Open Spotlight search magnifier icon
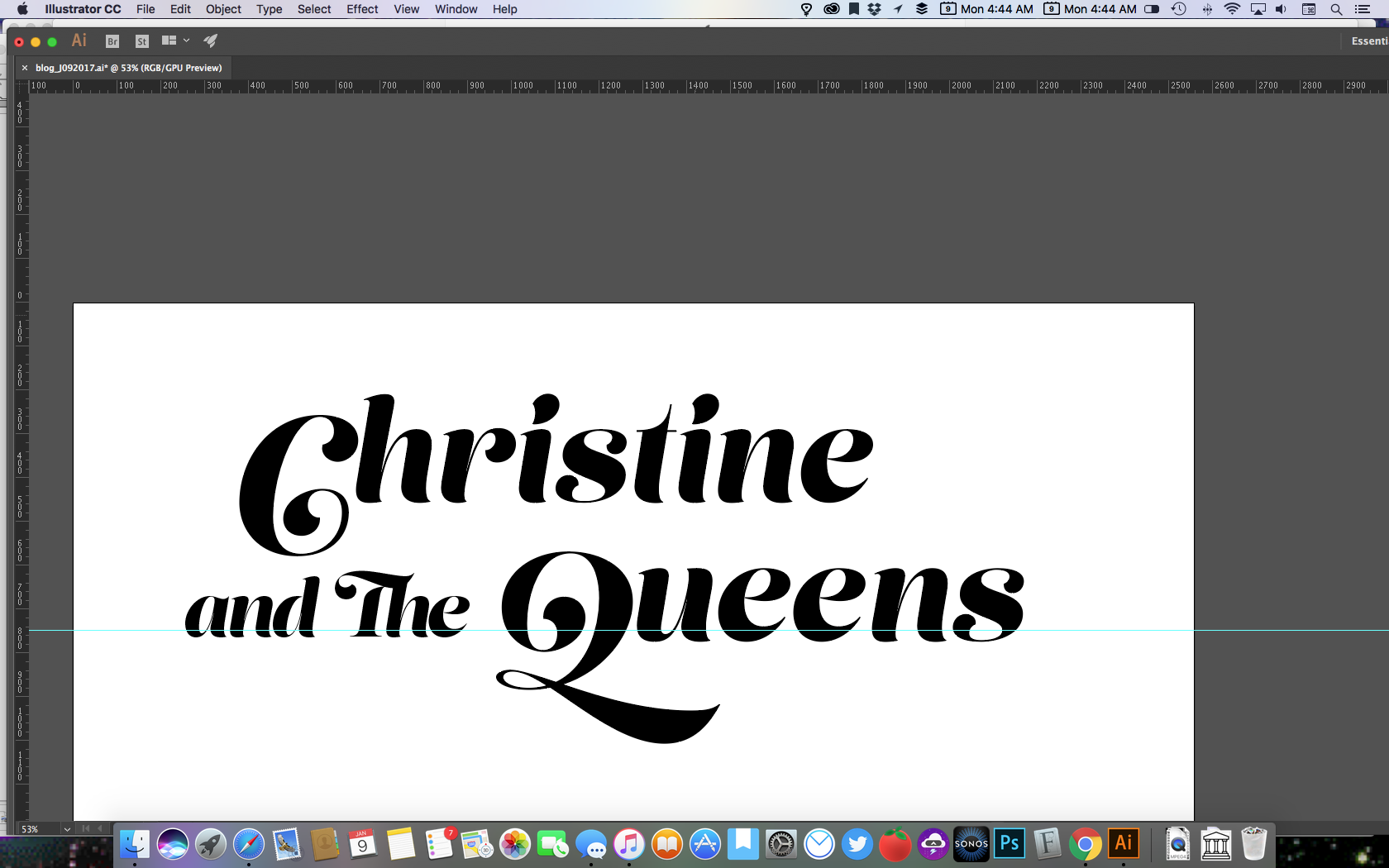 (1336, 9)
